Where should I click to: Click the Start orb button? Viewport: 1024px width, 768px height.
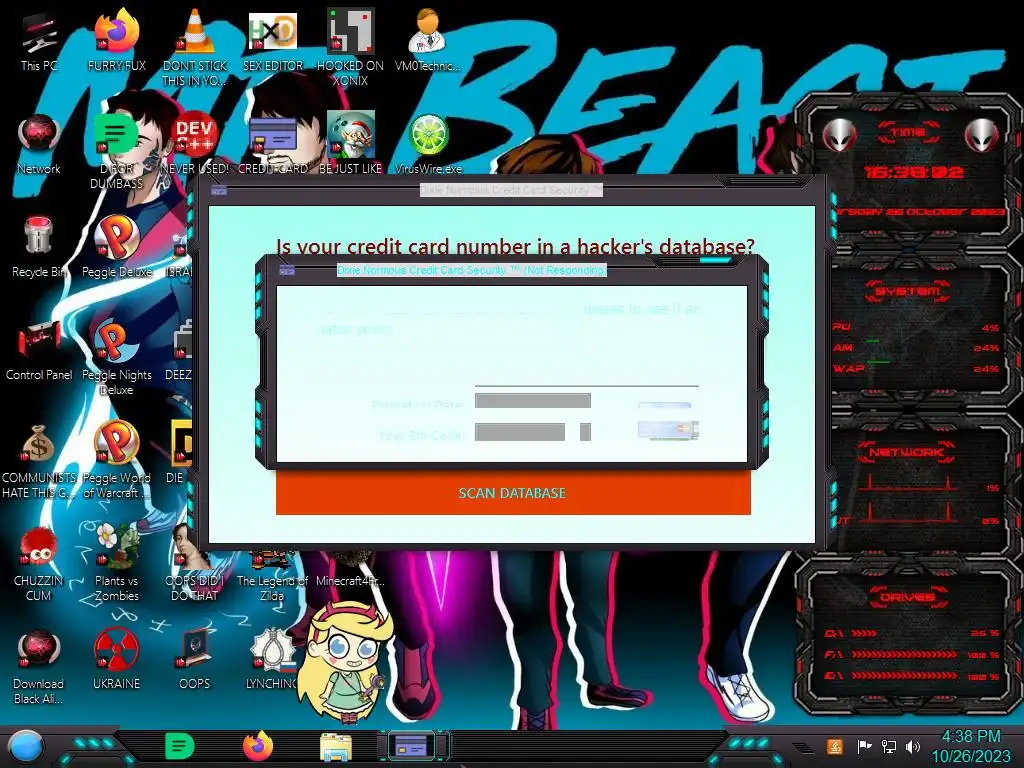point(26,746)
